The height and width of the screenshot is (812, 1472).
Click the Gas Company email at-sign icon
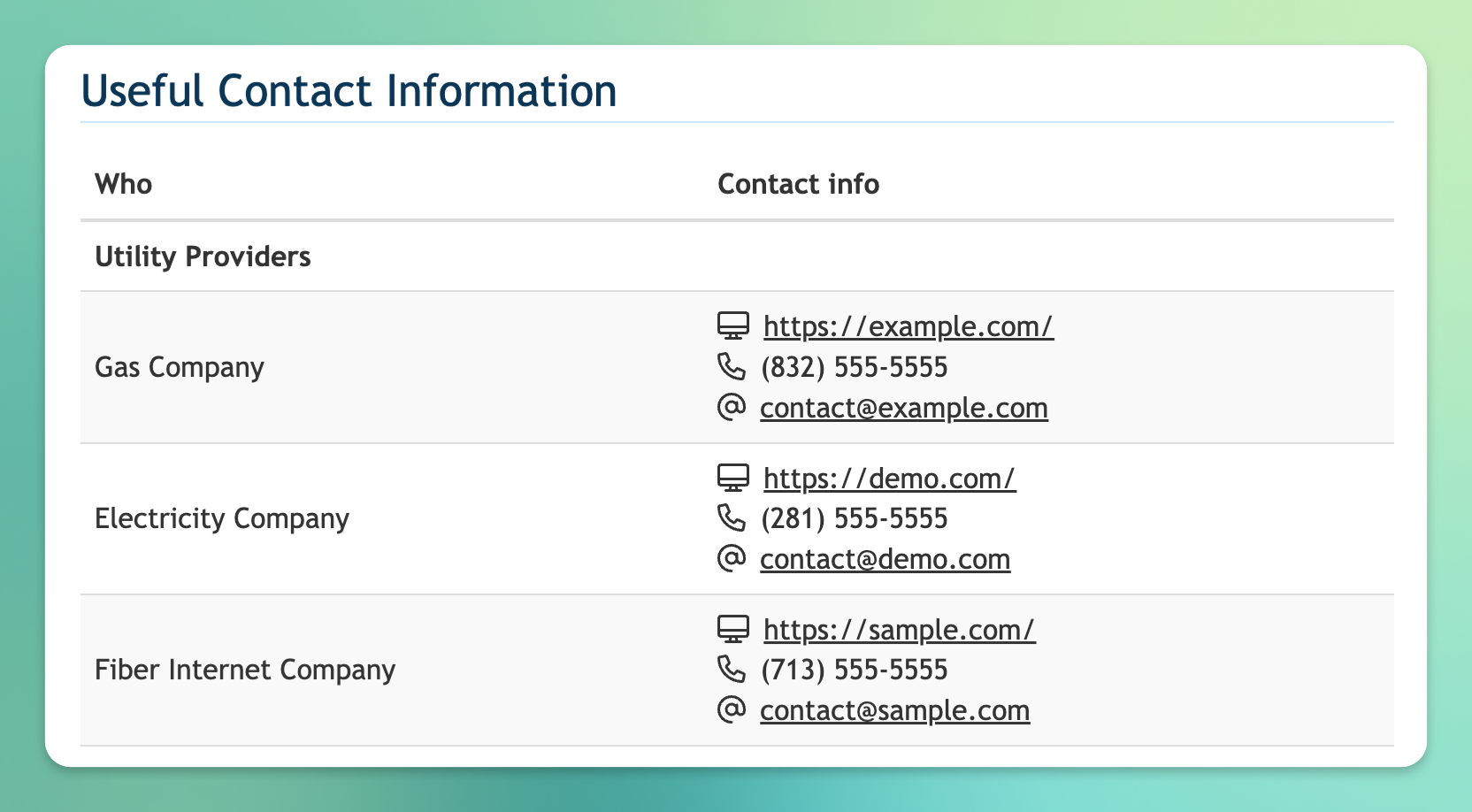pos(731,407)
